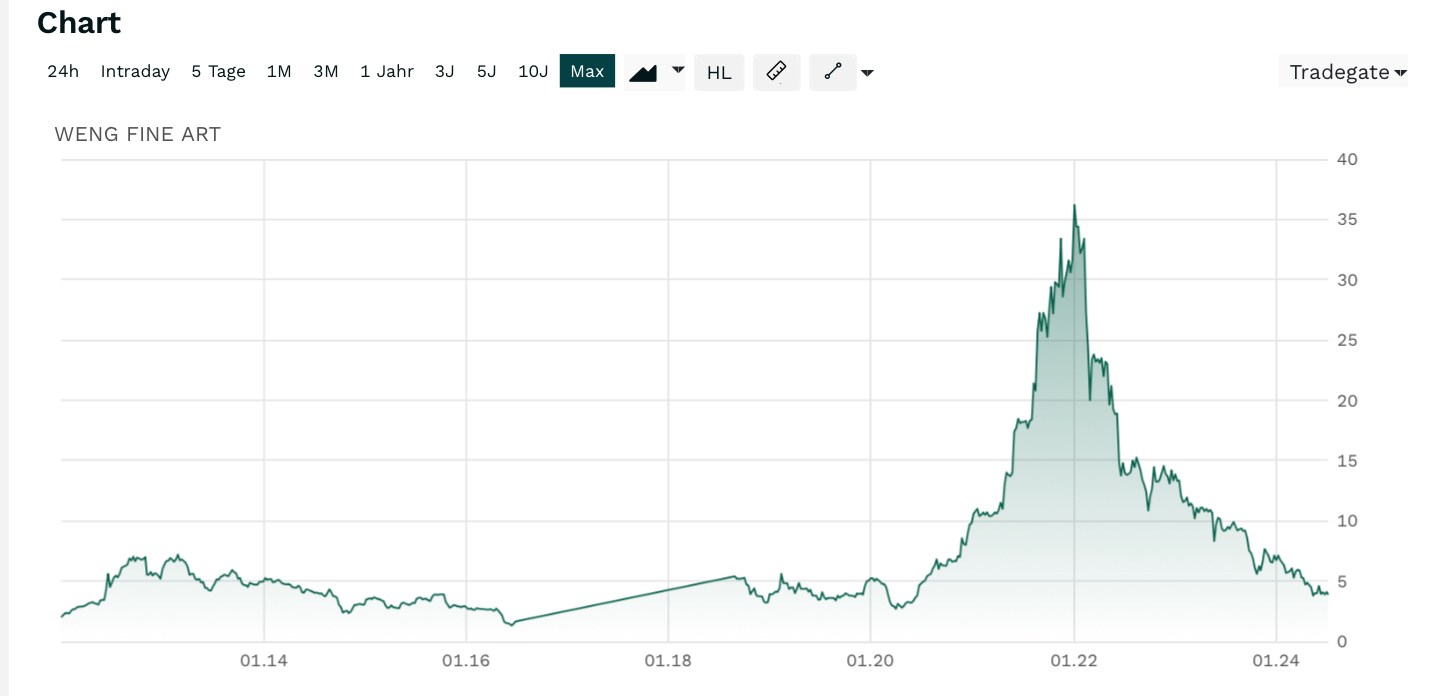Click the 25 value on price axis
Screen dimensions: 1434x696
tap(1347, 340)
